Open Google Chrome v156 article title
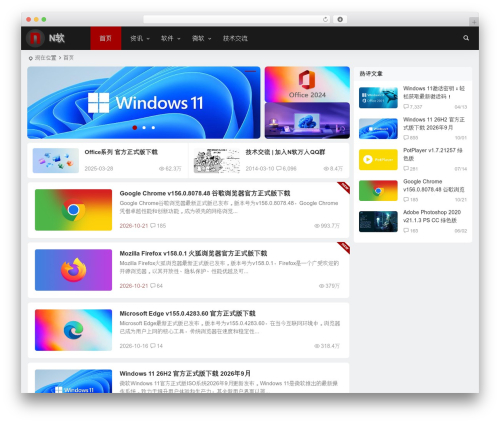 click(x=205, y=193)
